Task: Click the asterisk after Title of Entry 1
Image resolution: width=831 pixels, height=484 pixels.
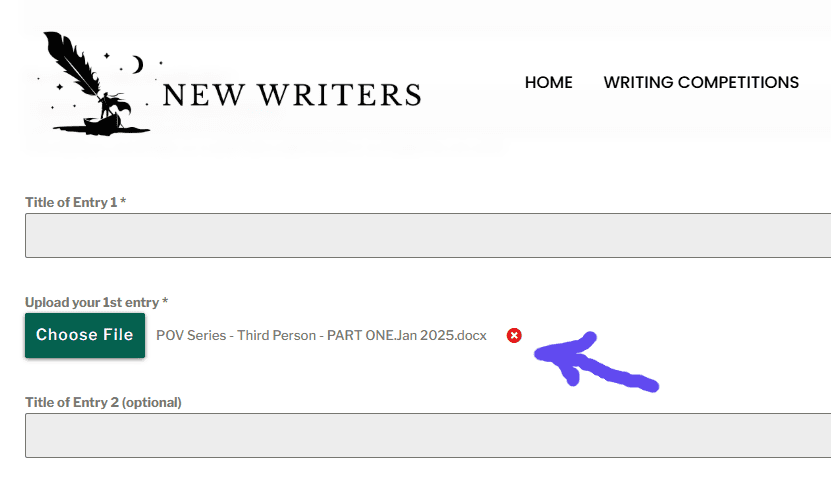Action: [x=123, y=202]
